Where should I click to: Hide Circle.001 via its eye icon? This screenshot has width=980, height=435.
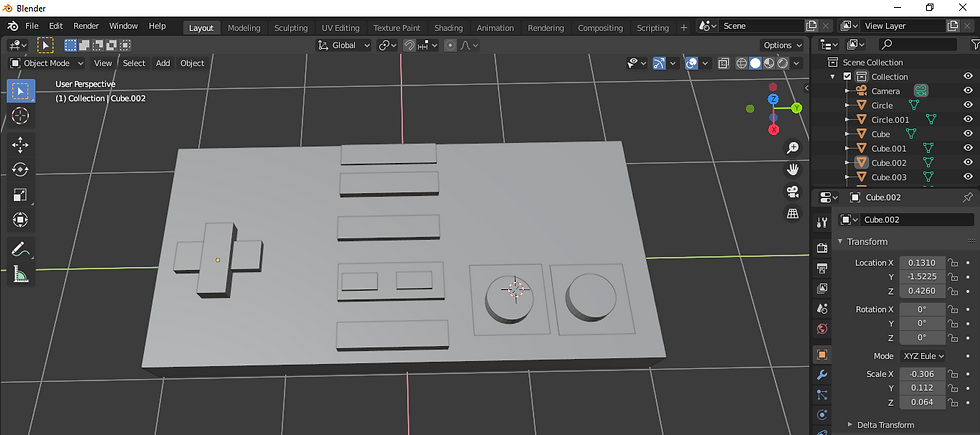(968, 119)
